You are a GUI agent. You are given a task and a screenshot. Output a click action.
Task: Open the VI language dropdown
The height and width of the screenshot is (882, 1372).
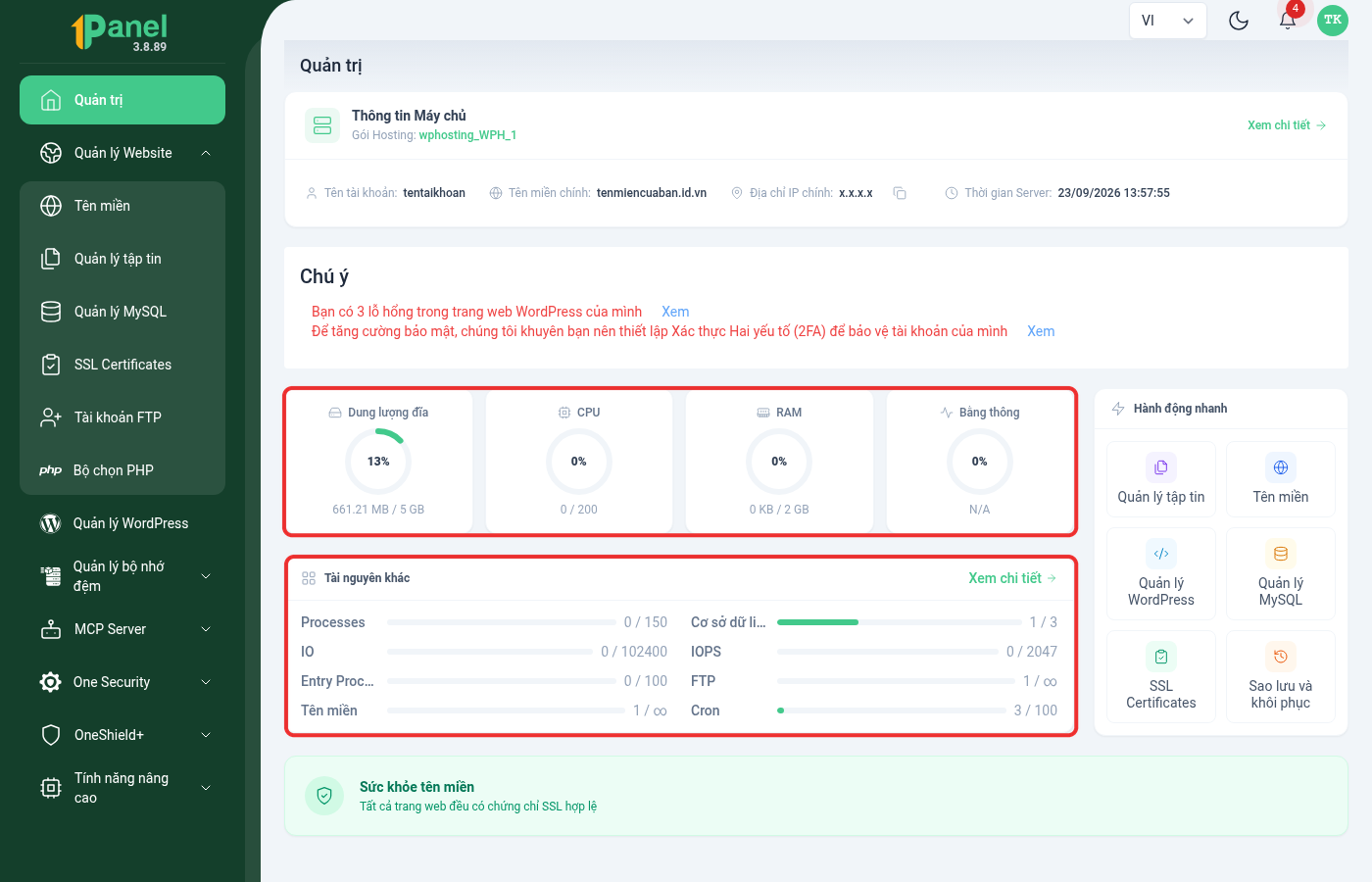point(1167,21)
